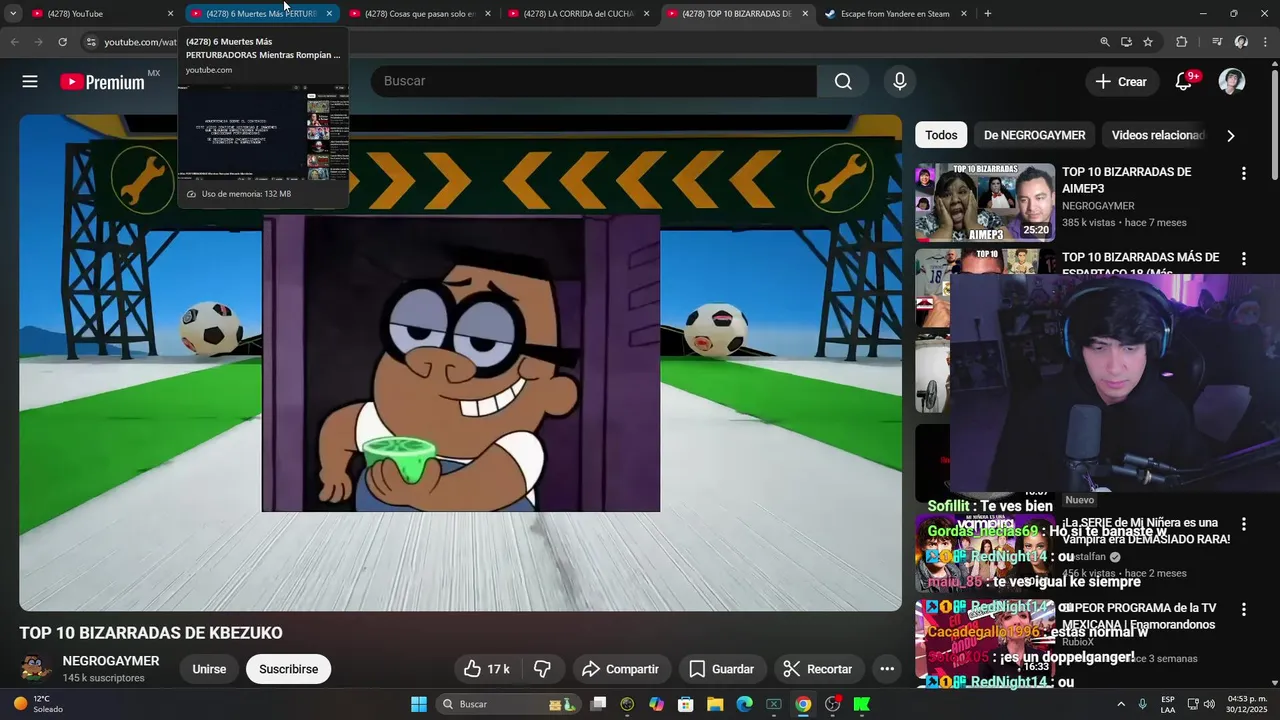Switch to the YouTube home tab

[100, 14]
